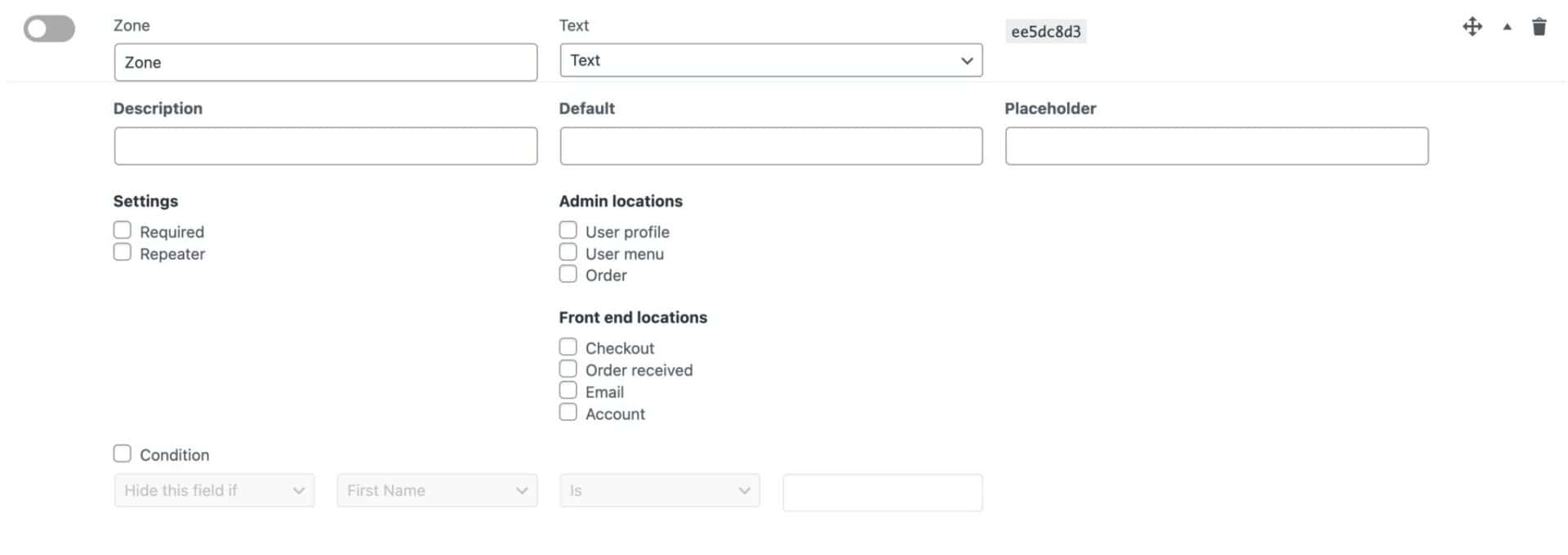Enable the Checkout front end location

tap(568, 347)
